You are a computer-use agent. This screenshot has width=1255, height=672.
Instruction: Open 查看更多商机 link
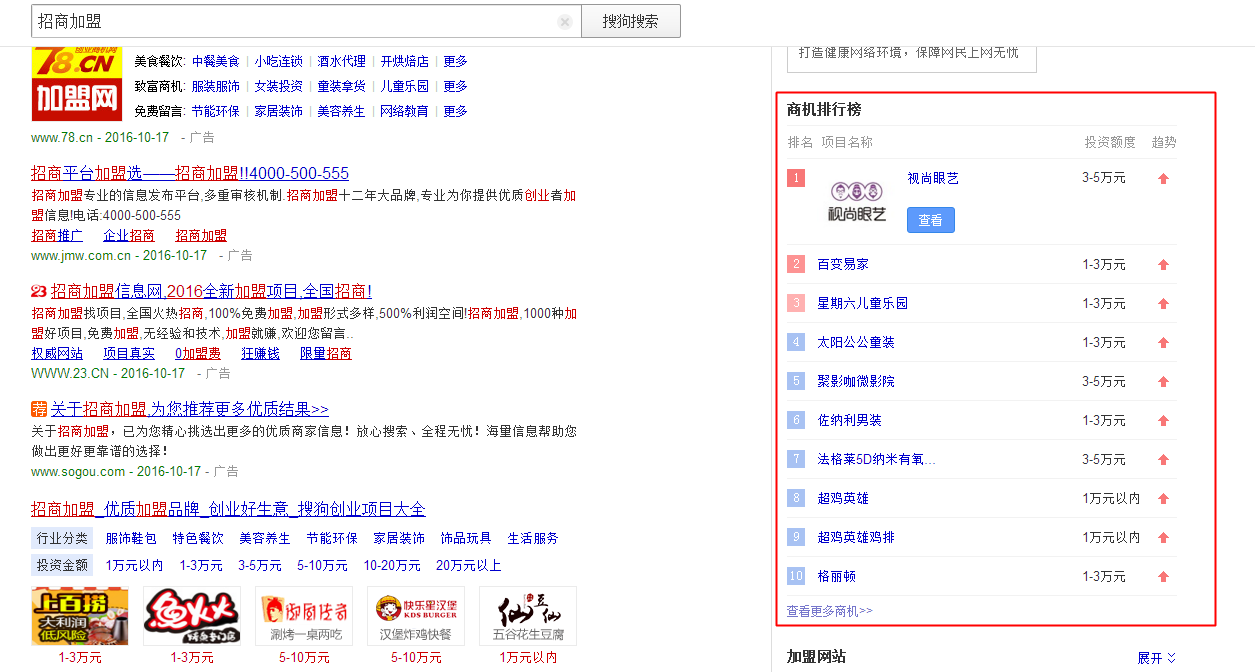click(830, 611)
